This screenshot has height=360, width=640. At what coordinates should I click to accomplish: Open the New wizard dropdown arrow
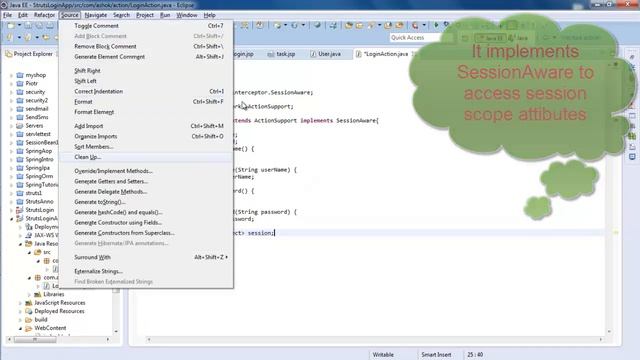tap(19, 26)
